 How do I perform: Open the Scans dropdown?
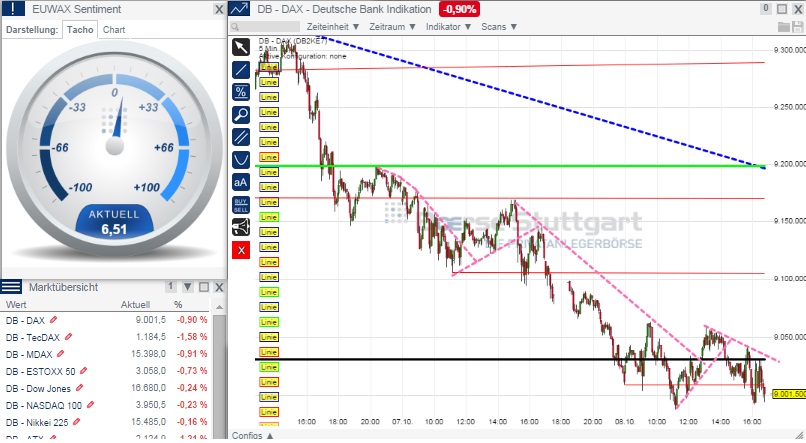(499, 27)
